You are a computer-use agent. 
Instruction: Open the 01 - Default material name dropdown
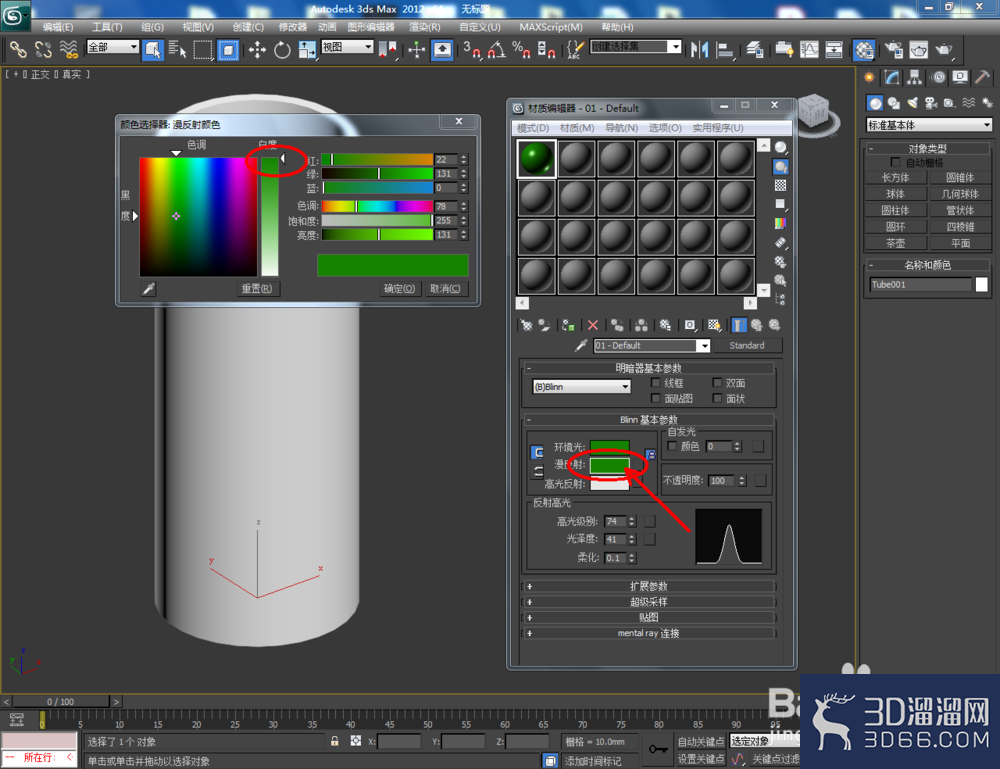coord(651,346)
